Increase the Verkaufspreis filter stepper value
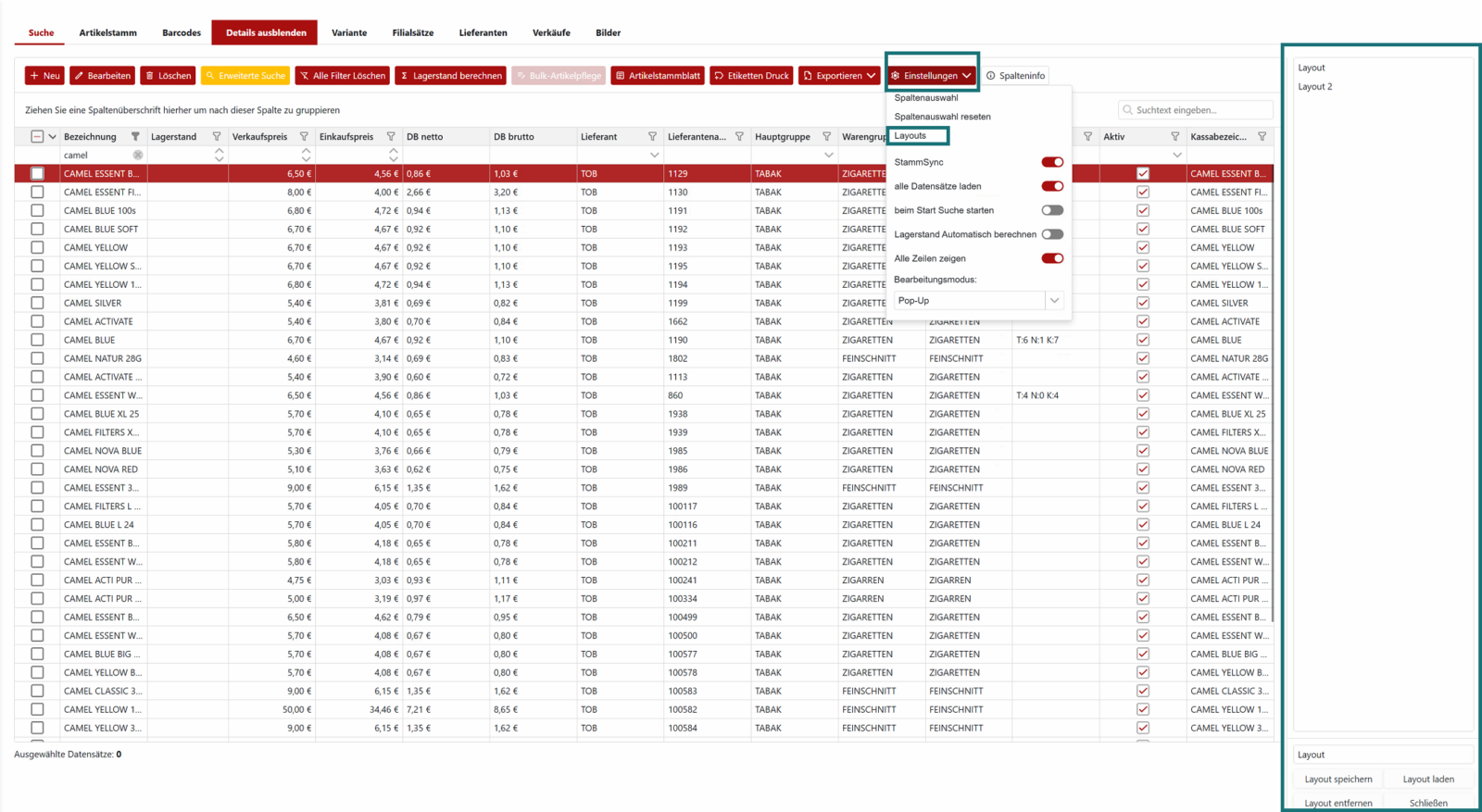This screenshot has height=812, width=1482. tap(307, 151)
